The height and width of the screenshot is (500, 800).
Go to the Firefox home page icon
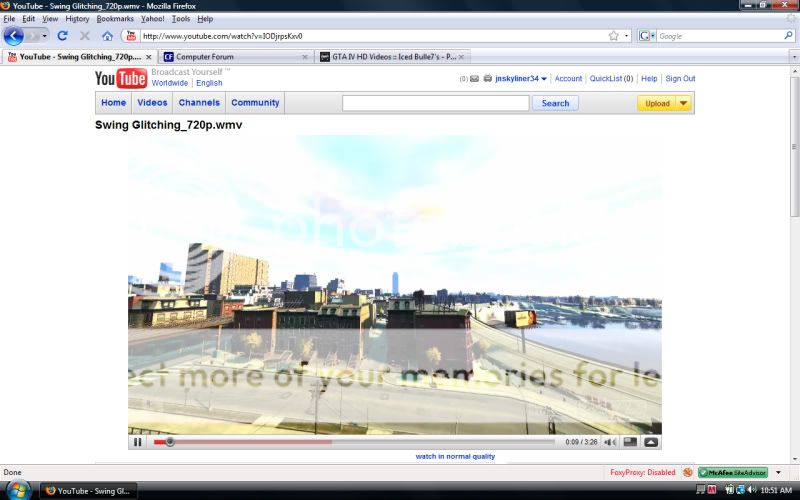pos(107,36)
